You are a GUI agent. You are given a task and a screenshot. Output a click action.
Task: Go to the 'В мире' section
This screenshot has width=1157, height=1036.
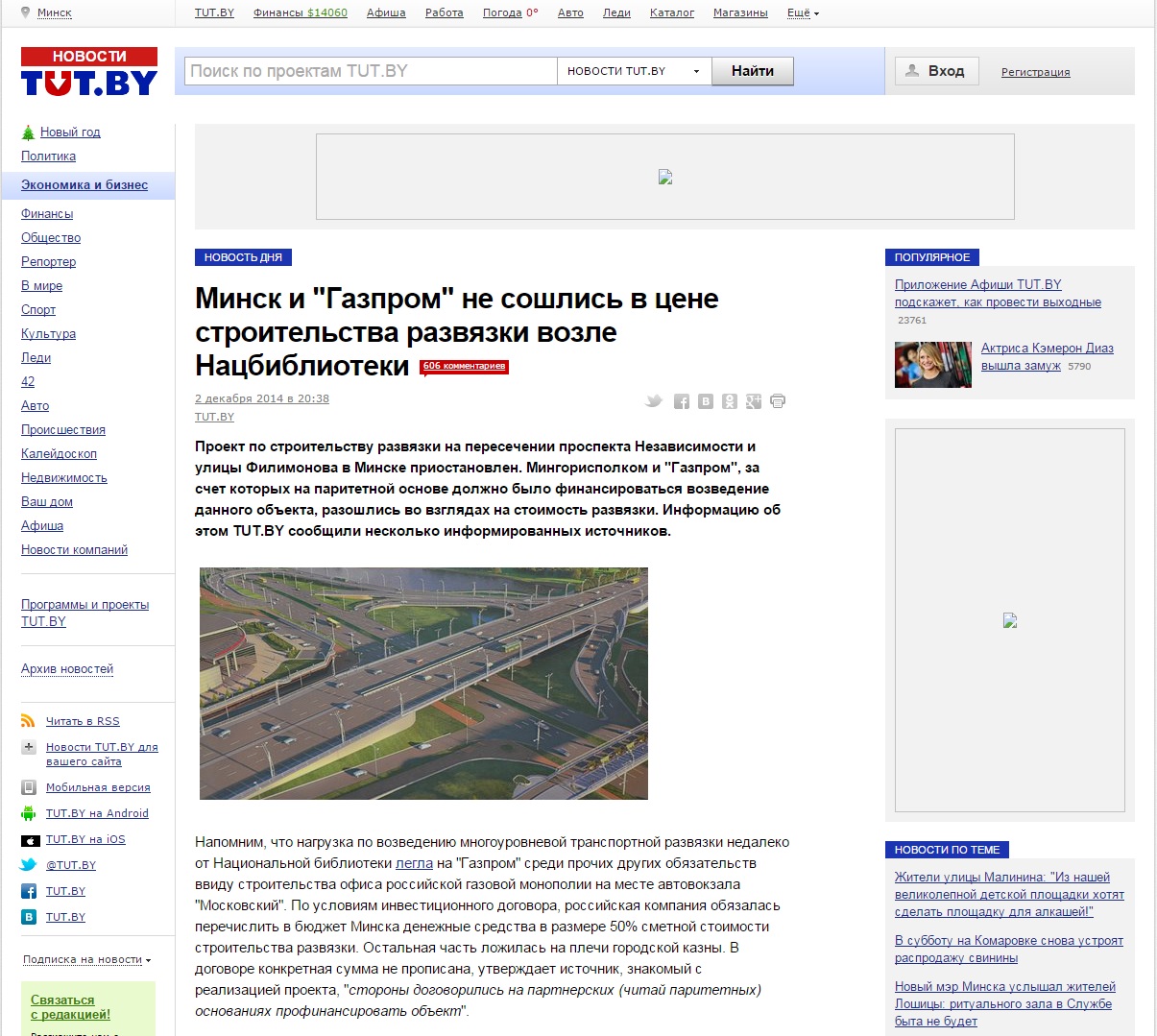(41, 286)
